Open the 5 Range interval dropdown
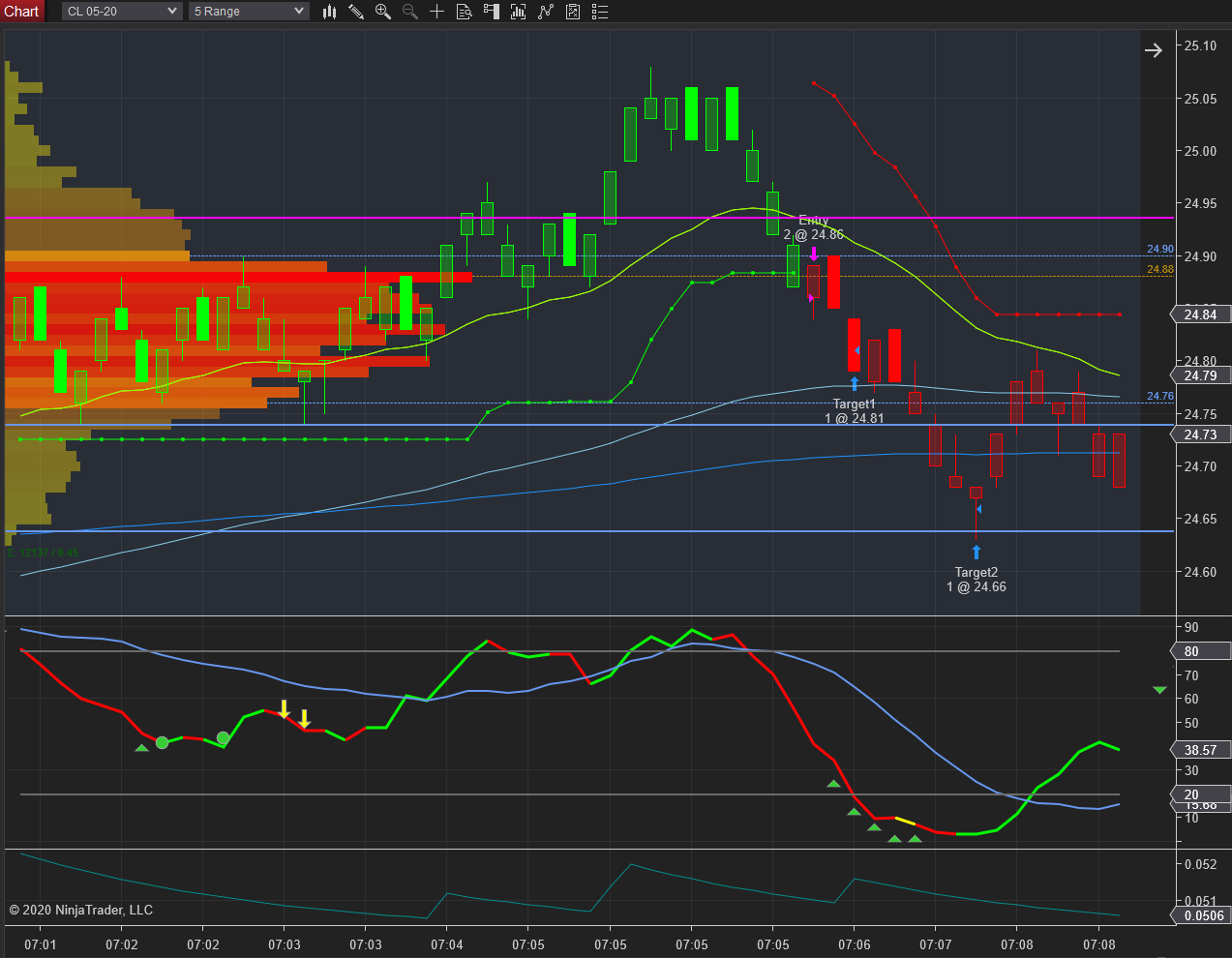1232x958 pixels. [249, 12]
